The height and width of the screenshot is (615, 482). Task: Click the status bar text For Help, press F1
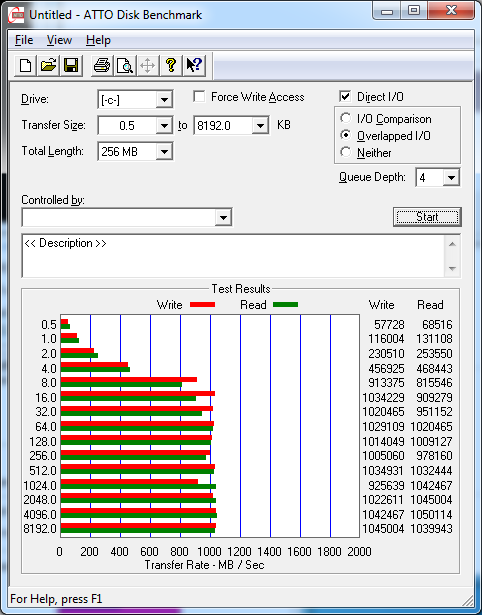(x=56, y=599)
